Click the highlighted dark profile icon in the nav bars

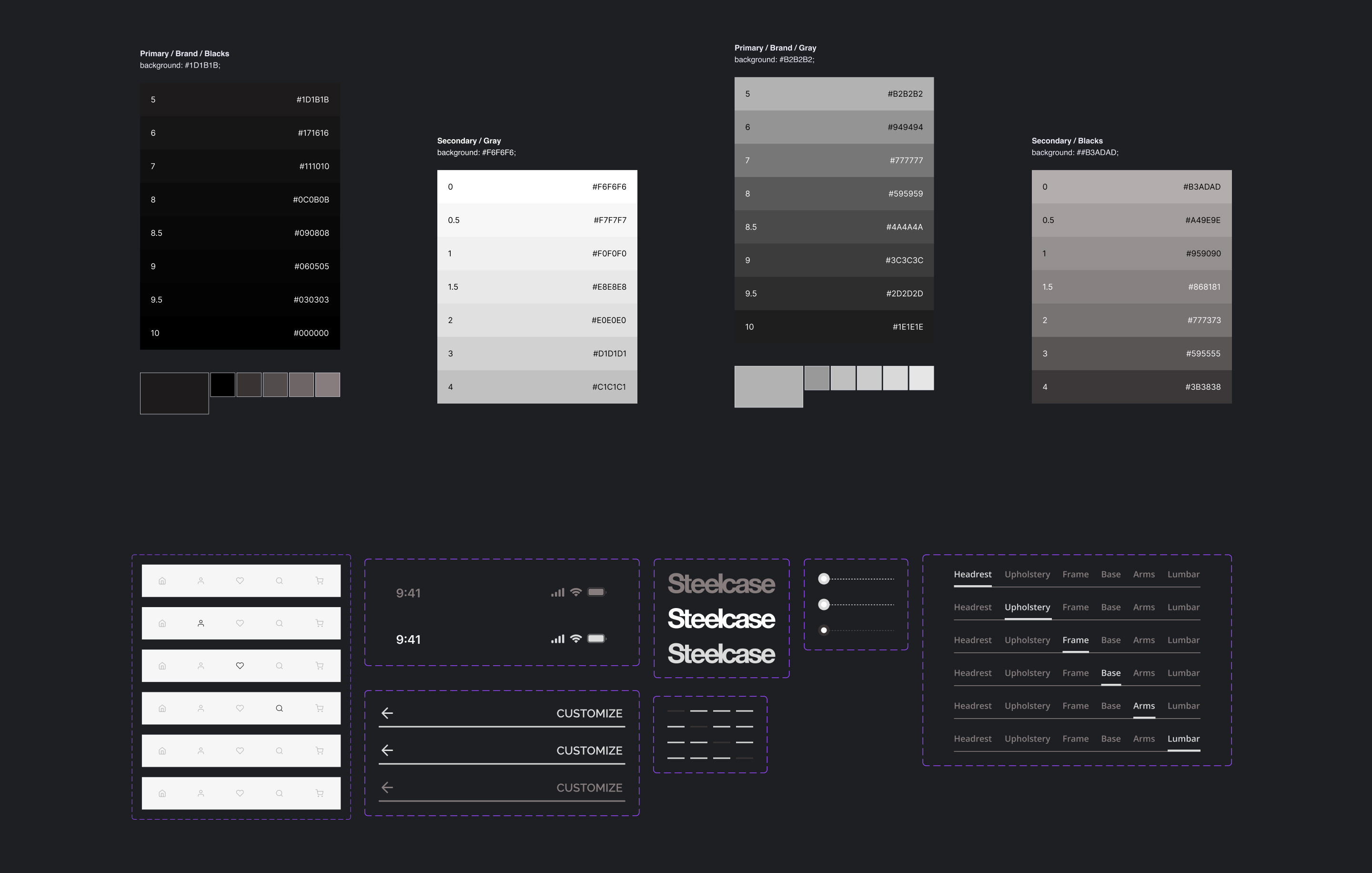pos(201,623)
